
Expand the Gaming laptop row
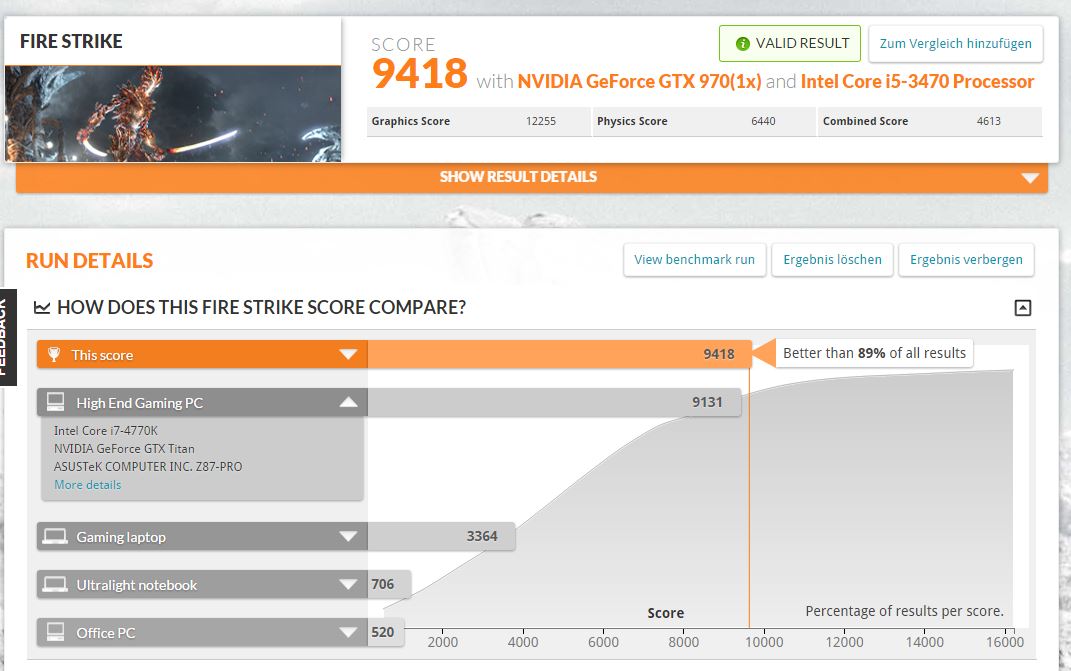[348, 536]
